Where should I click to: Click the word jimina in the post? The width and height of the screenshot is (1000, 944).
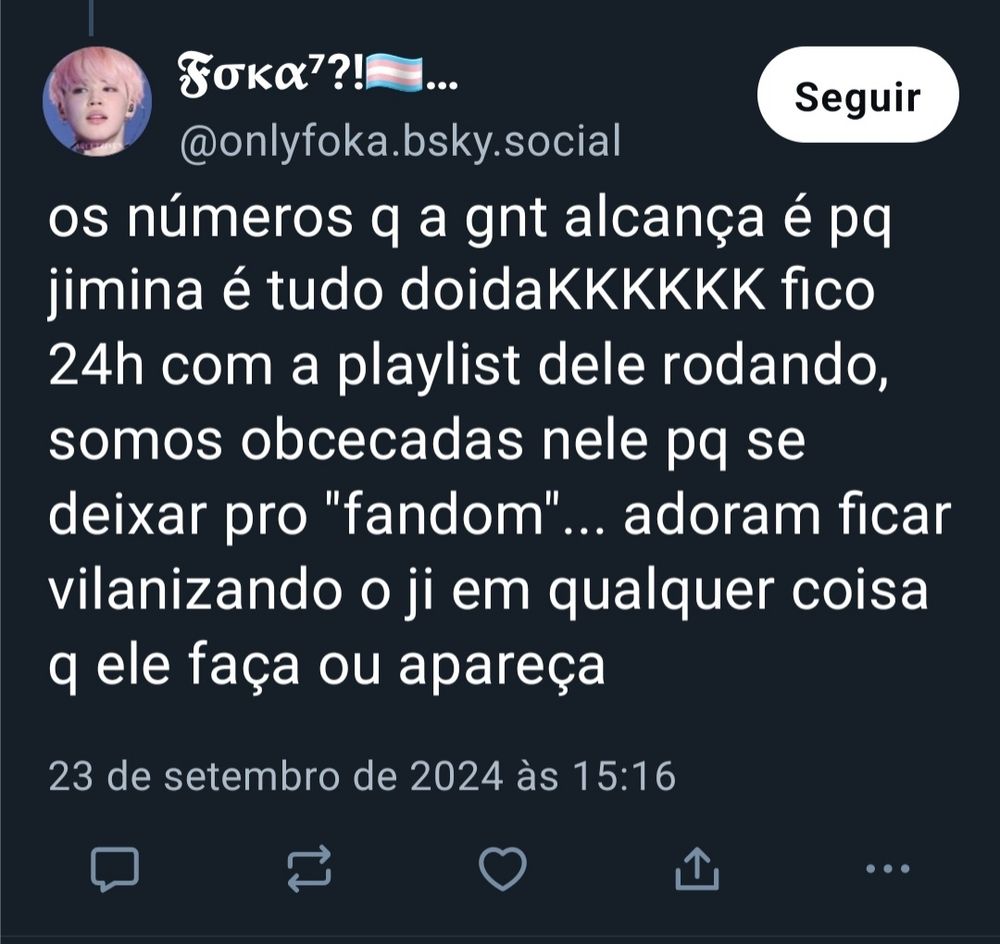(126, 294)
